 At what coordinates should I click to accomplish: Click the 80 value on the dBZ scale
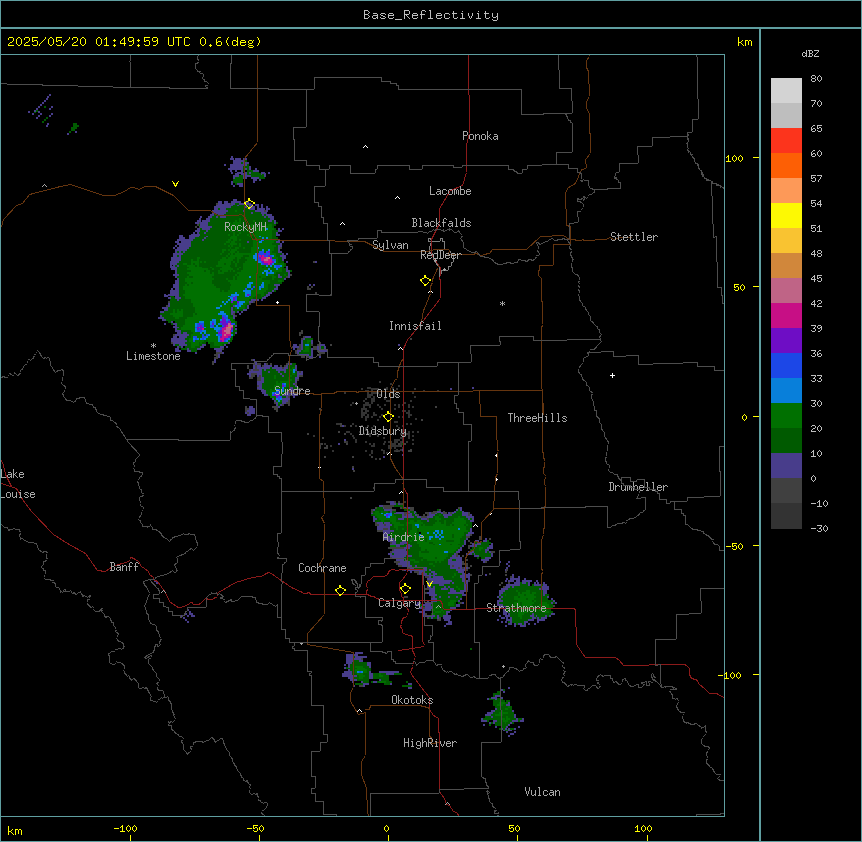[x=816, y=79]
